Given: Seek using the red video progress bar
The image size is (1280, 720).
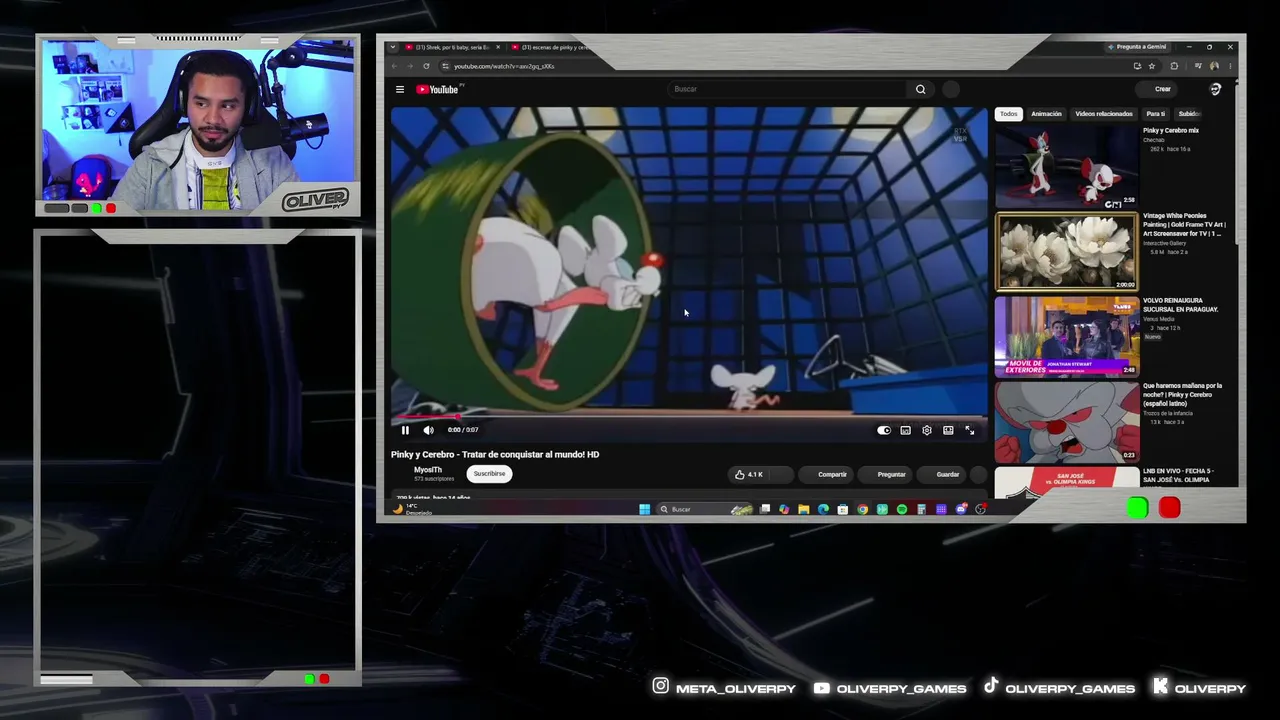Looking at the screenshot, I should point(689,416).
